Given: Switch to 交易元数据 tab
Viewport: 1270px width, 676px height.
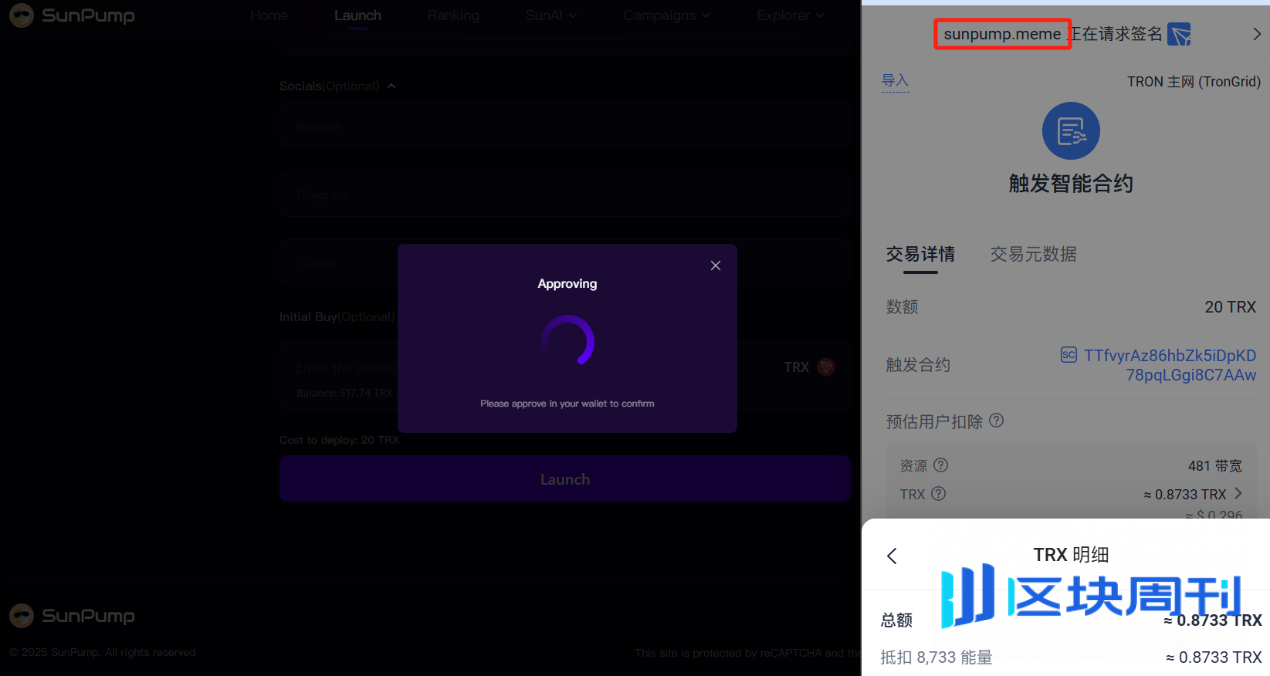Looking at the screenshot, I should (x=1033, y=254).
